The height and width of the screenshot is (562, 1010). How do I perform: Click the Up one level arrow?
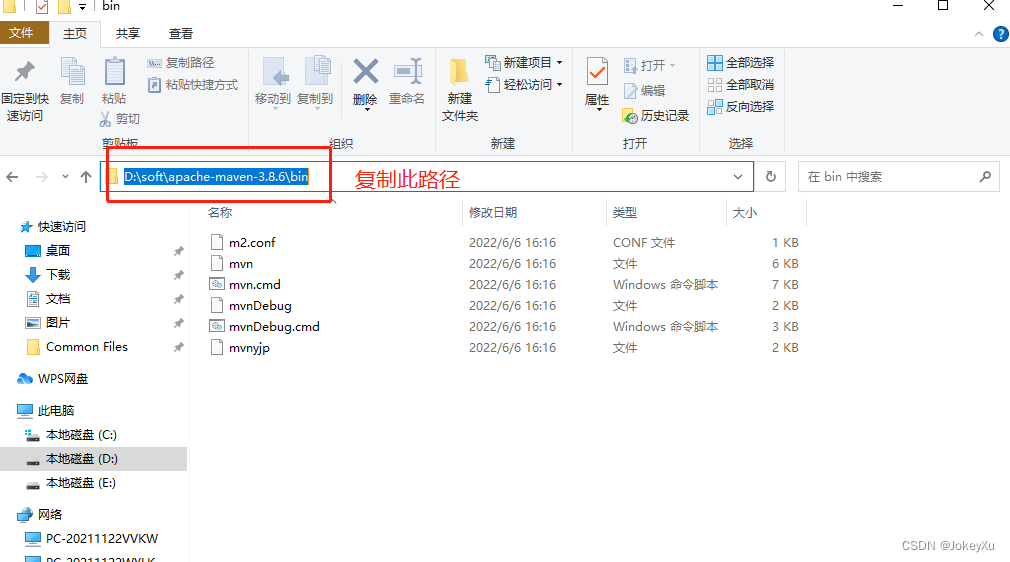pyautogui.click(x=86, y=177)
